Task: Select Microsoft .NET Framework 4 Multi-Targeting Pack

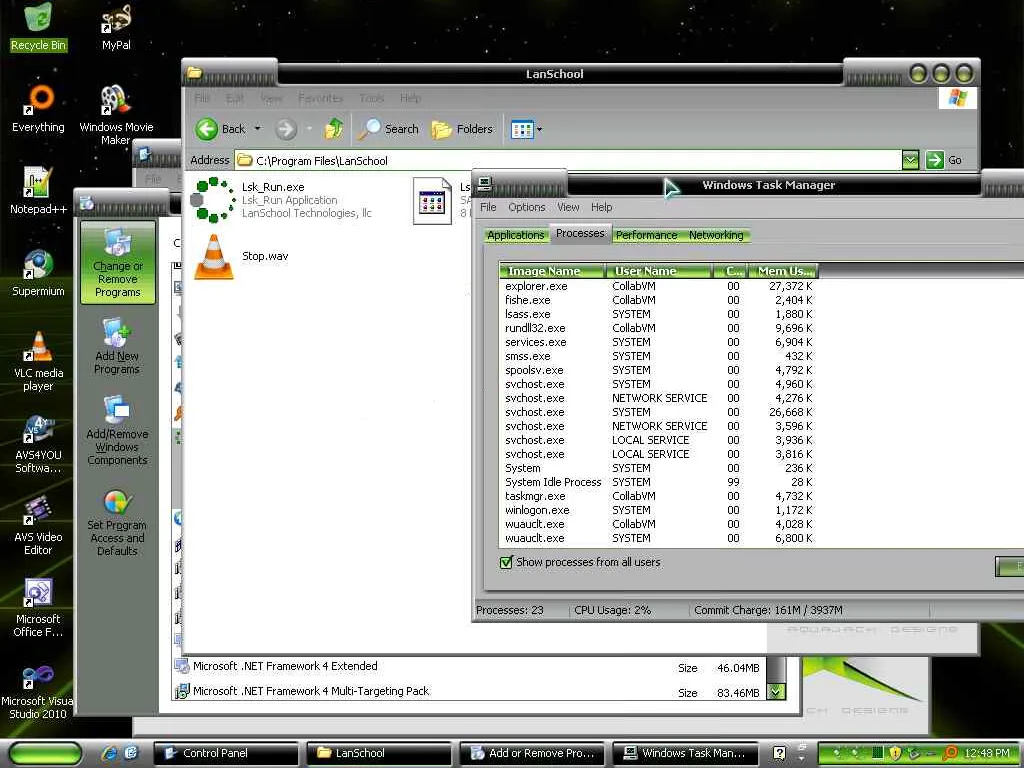Action: tap(468, 692)
